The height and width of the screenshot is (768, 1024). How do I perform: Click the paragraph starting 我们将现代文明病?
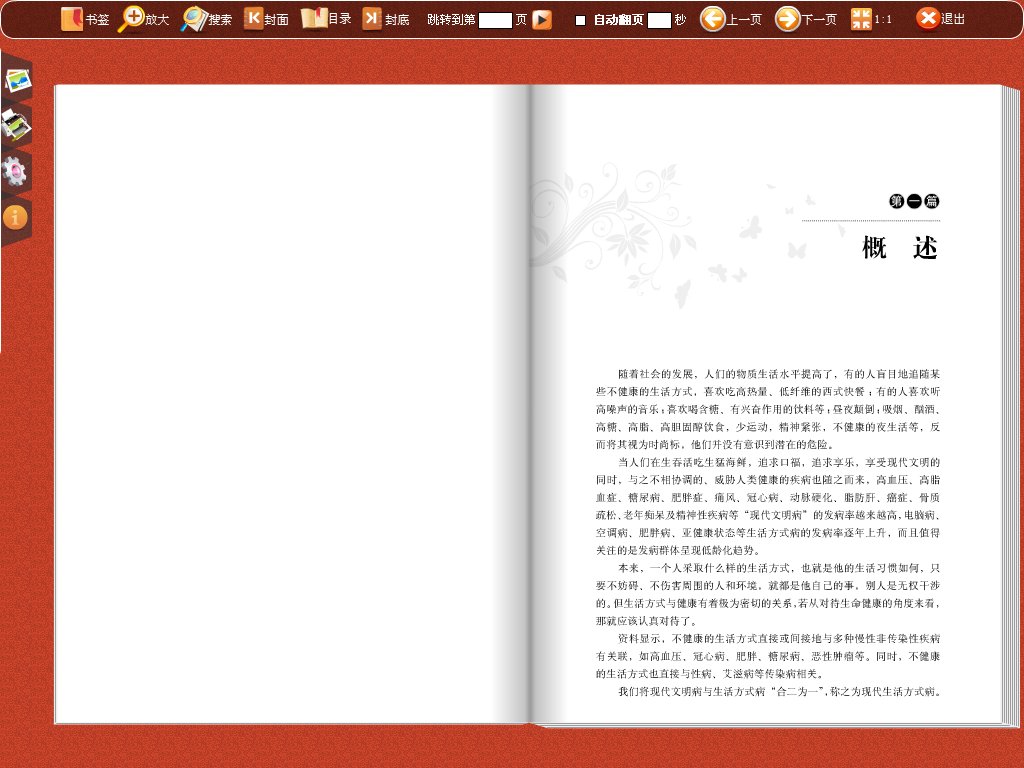pos(779,691)
